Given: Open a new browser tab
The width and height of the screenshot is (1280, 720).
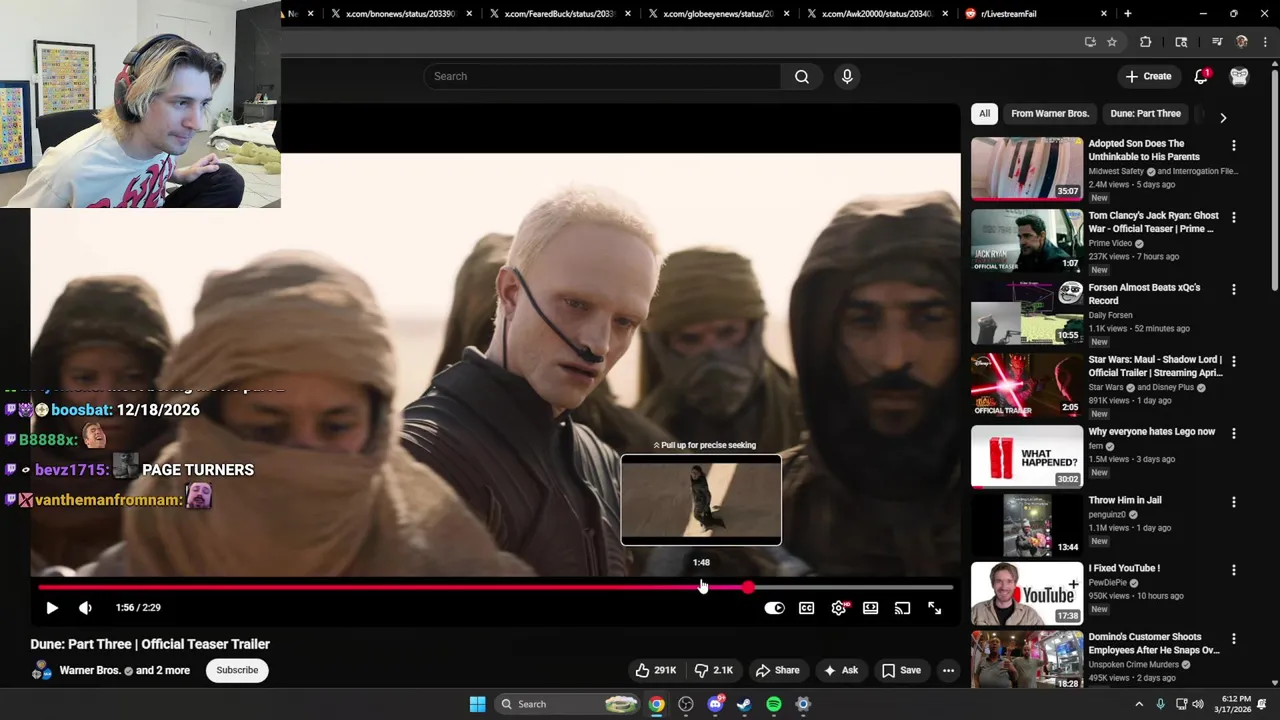Looking at the screenshot, I should [x=1127, y=14].
